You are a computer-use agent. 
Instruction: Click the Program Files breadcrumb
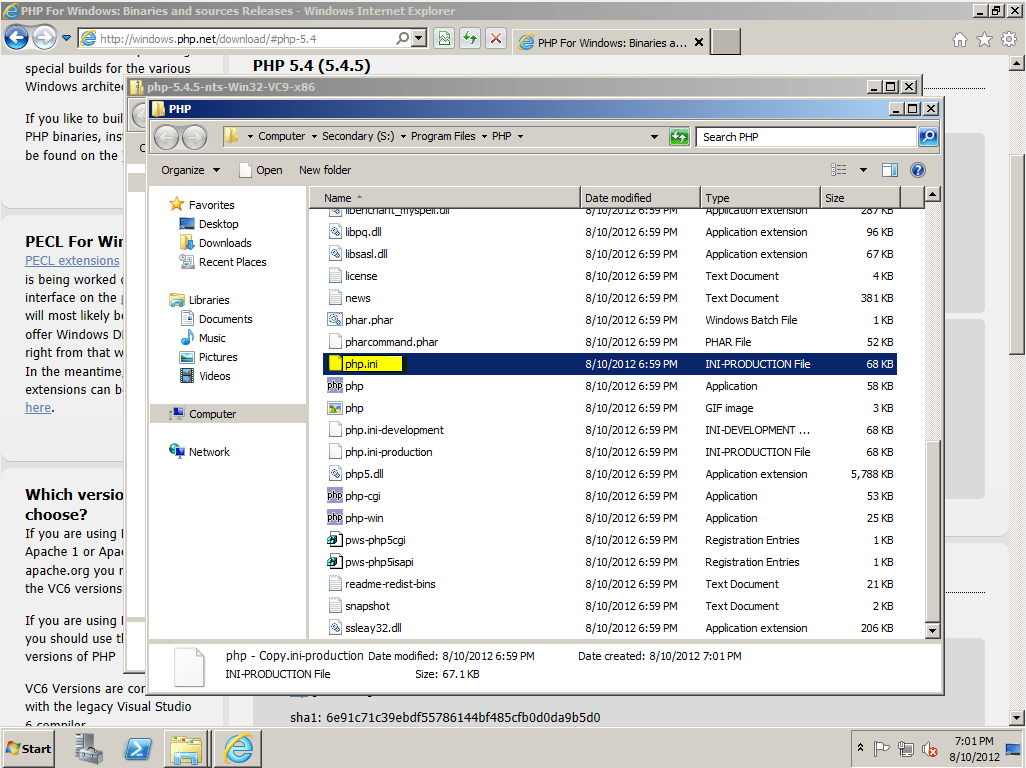pyautogui.click(x=443, y=136)
